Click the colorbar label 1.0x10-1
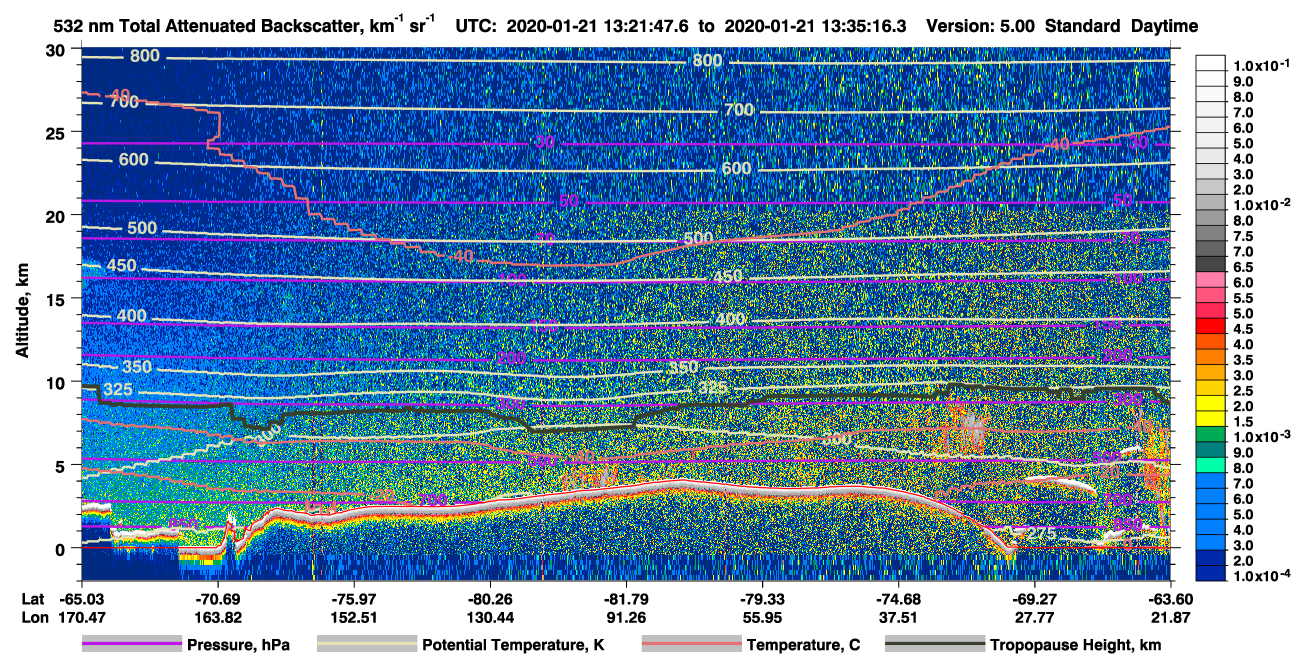Screen dimensions: 1300x667 click(1262, 65)
